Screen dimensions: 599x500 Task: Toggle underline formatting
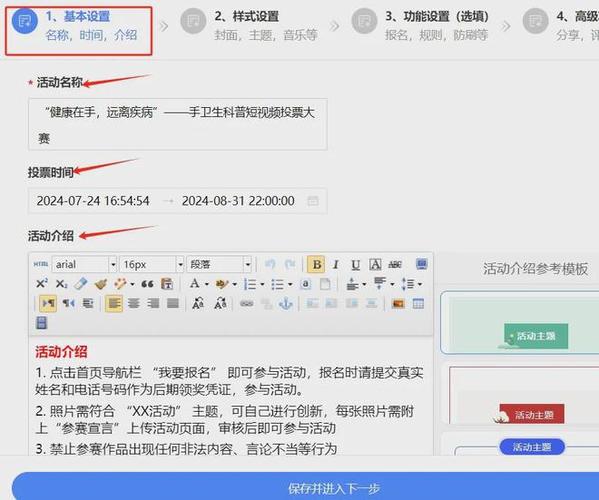click(356, 264)
